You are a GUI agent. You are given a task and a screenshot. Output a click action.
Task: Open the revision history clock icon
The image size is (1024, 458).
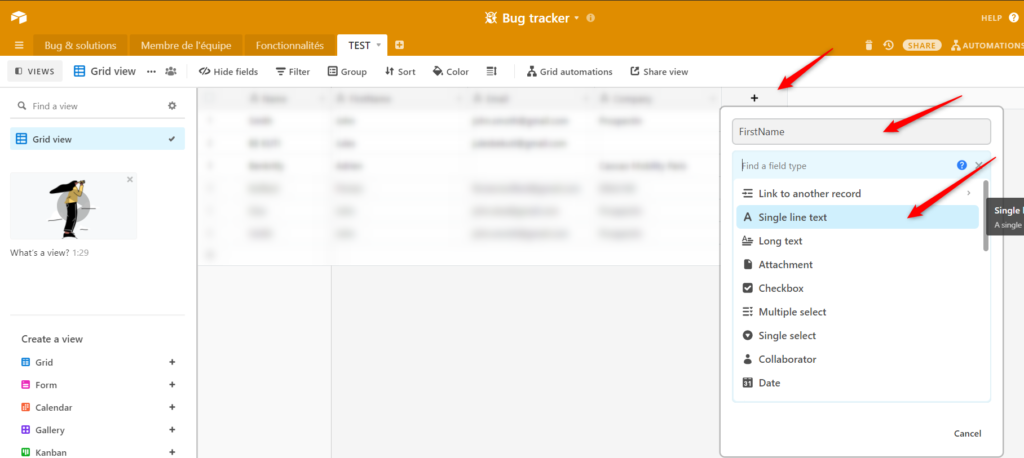pyautogui.click(x=888, y=45)
